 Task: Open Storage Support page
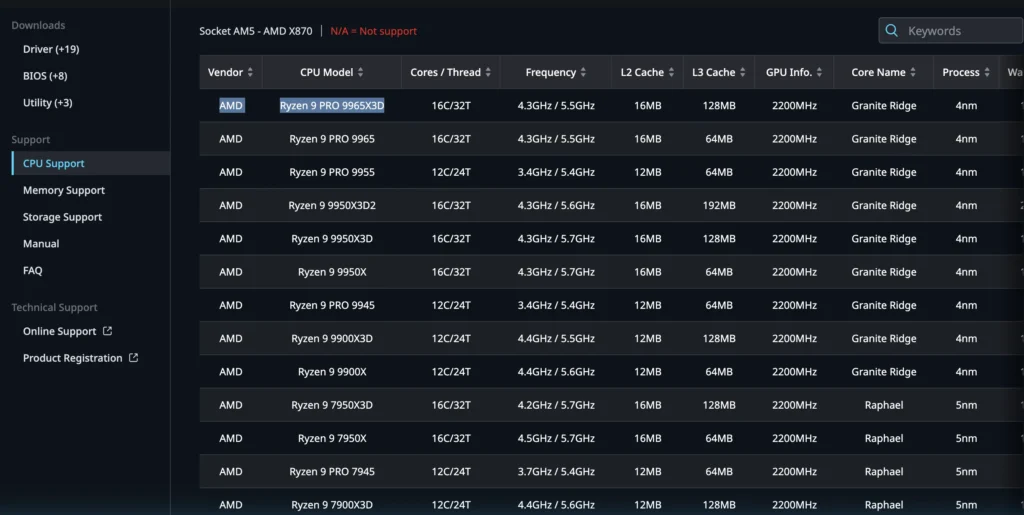[x=63, y=217]
